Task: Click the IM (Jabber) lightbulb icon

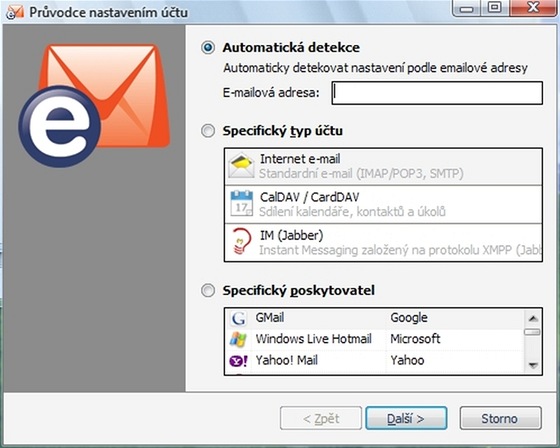Action: point(241,241)
